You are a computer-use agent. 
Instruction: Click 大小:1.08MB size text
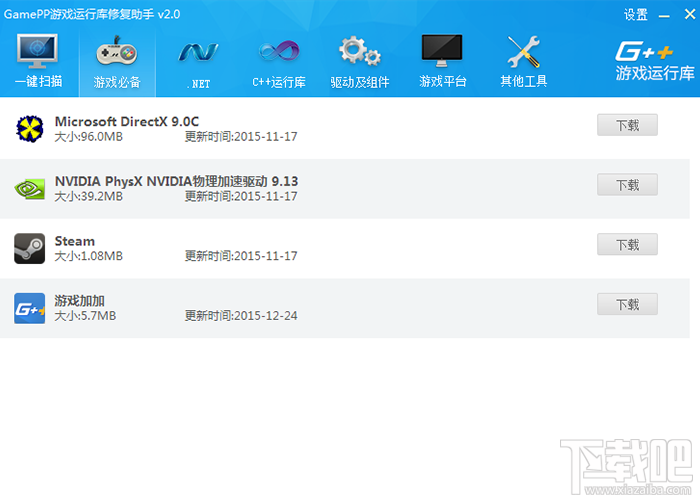coord(88,256)
